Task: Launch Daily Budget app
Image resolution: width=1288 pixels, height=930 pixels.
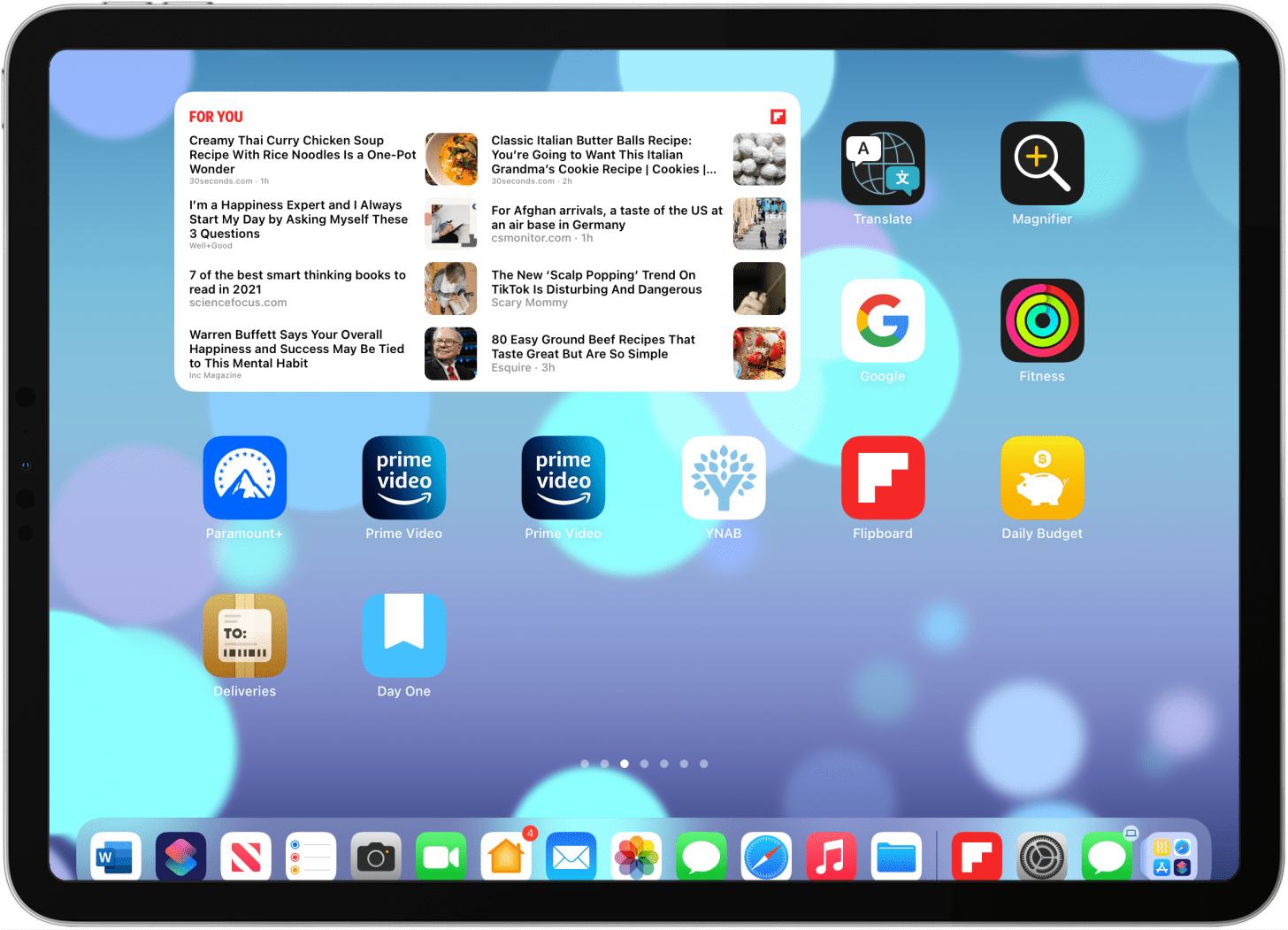Action: 1041,478
